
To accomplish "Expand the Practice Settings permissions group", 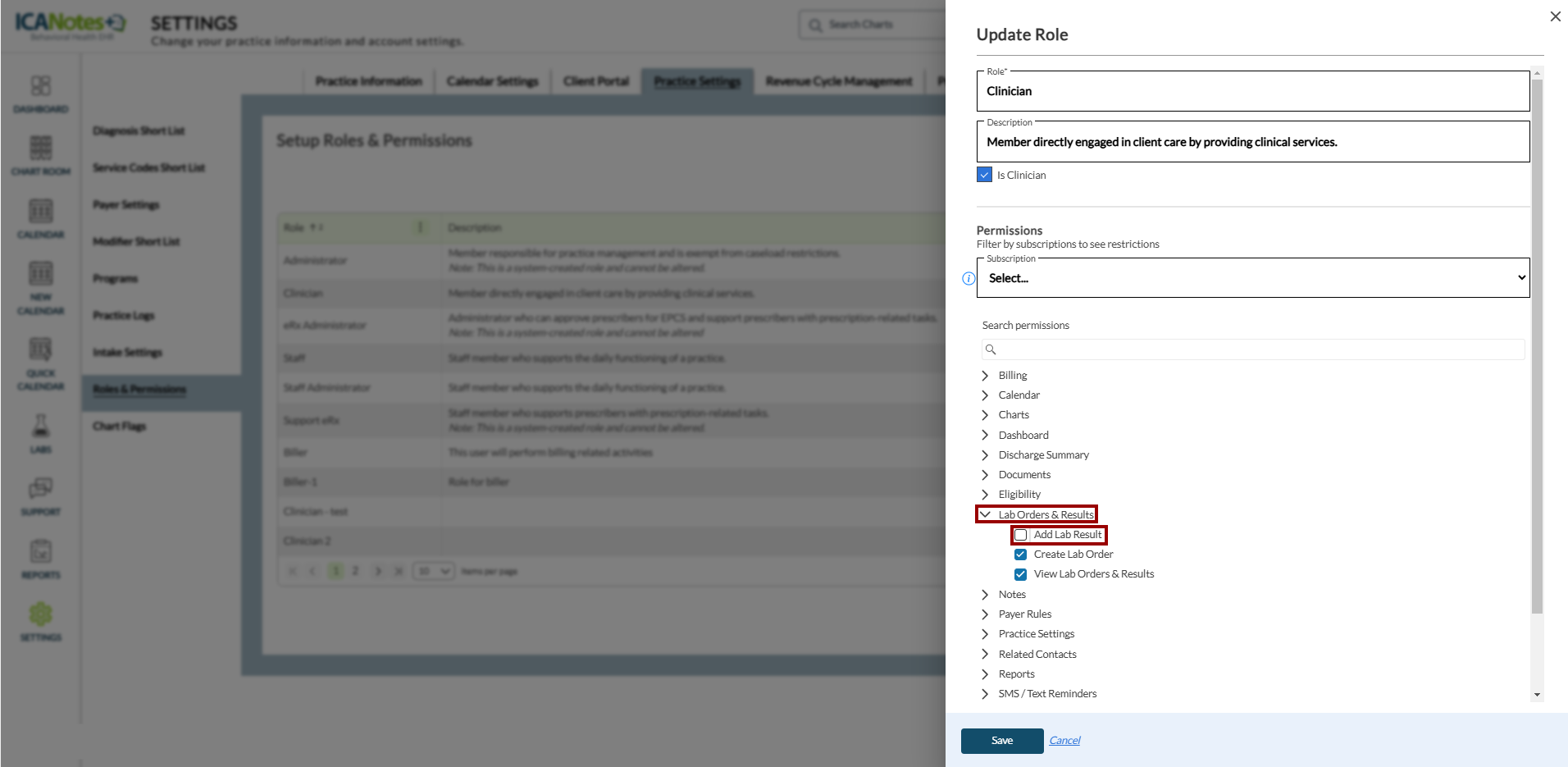I will (985, 634).
